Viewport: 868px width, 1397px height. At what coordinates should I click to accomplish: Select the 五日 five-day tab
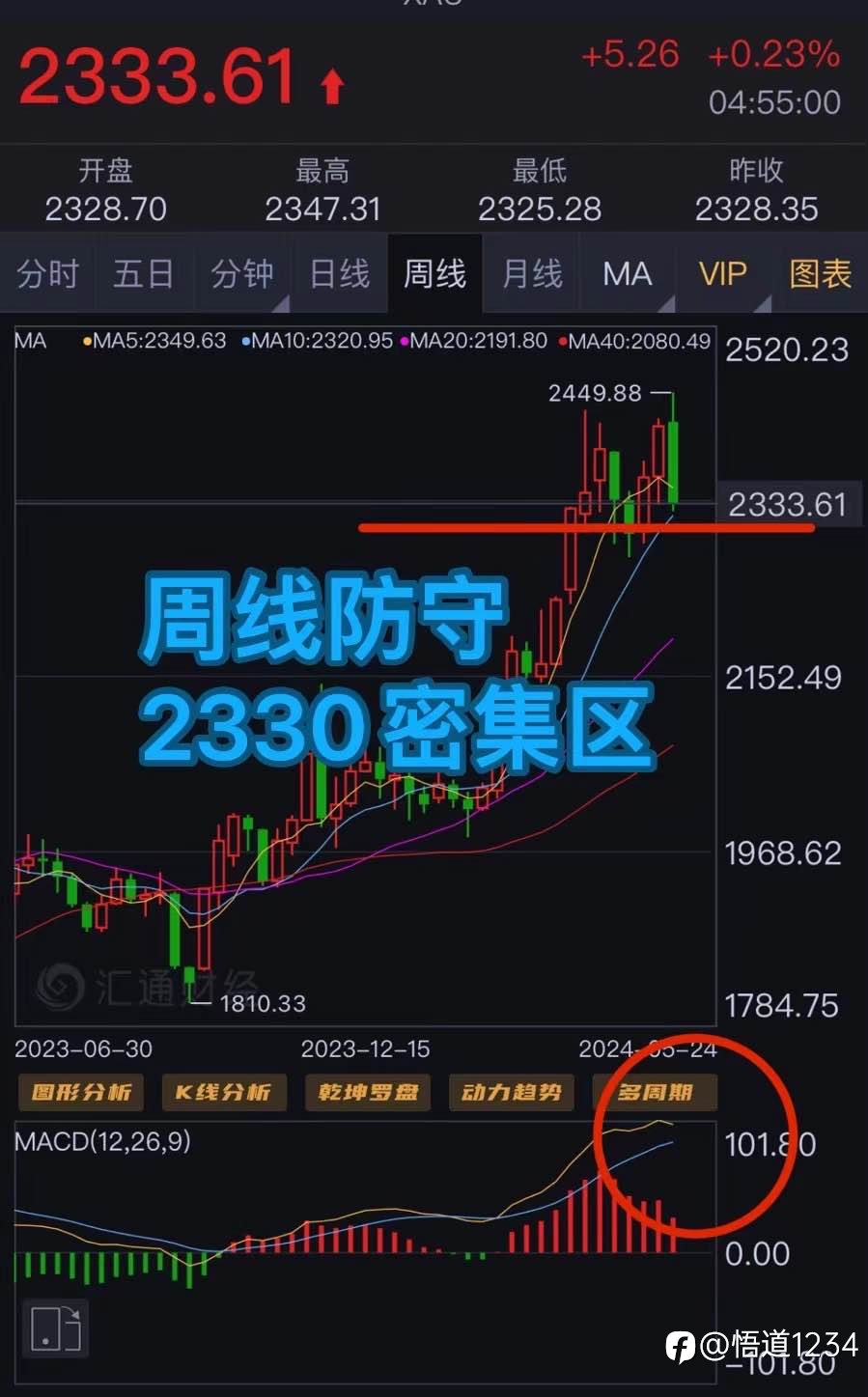click(144, 274)
